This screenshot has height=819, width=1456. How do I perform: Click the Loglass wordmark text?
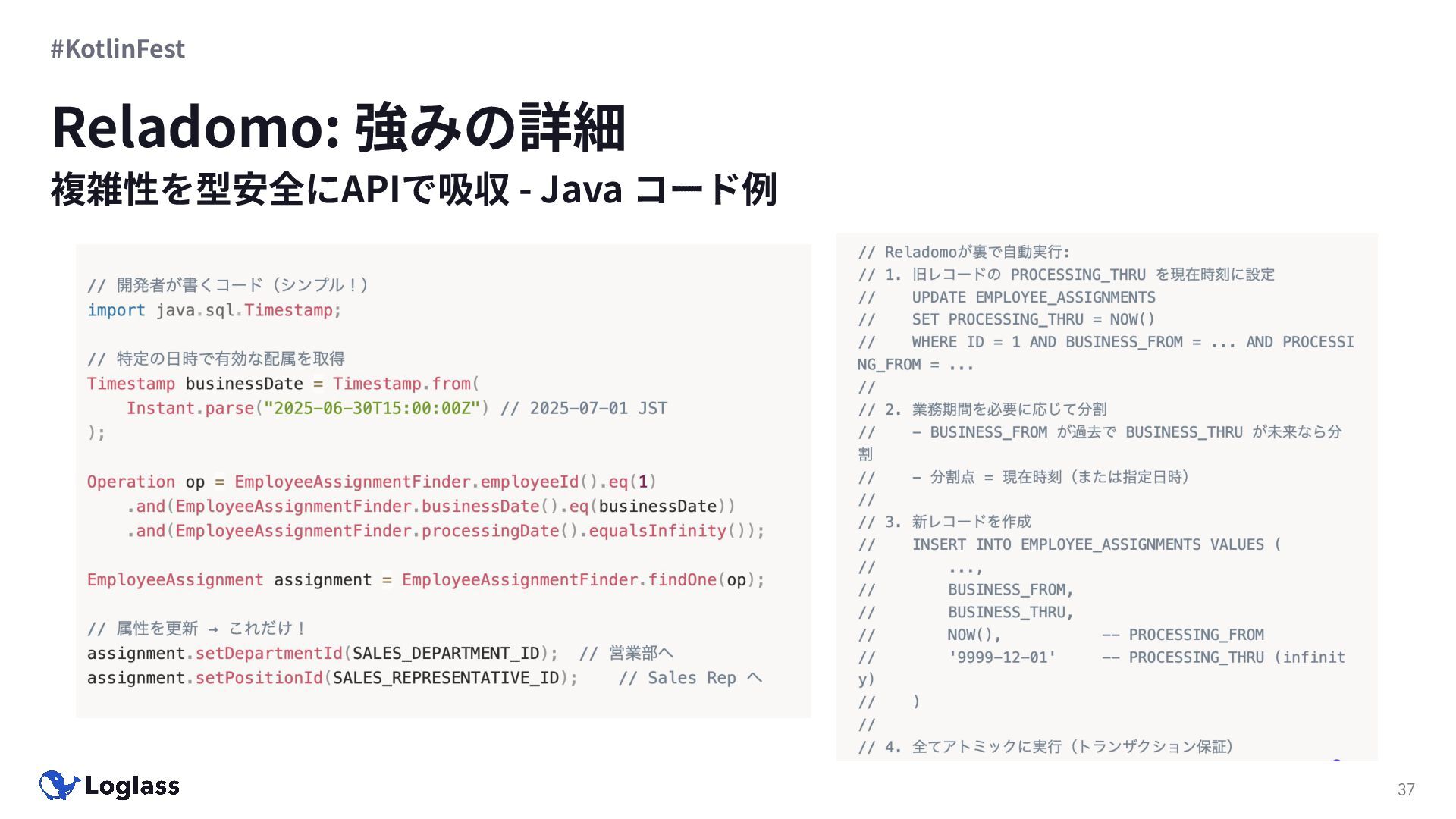point(132,786)
